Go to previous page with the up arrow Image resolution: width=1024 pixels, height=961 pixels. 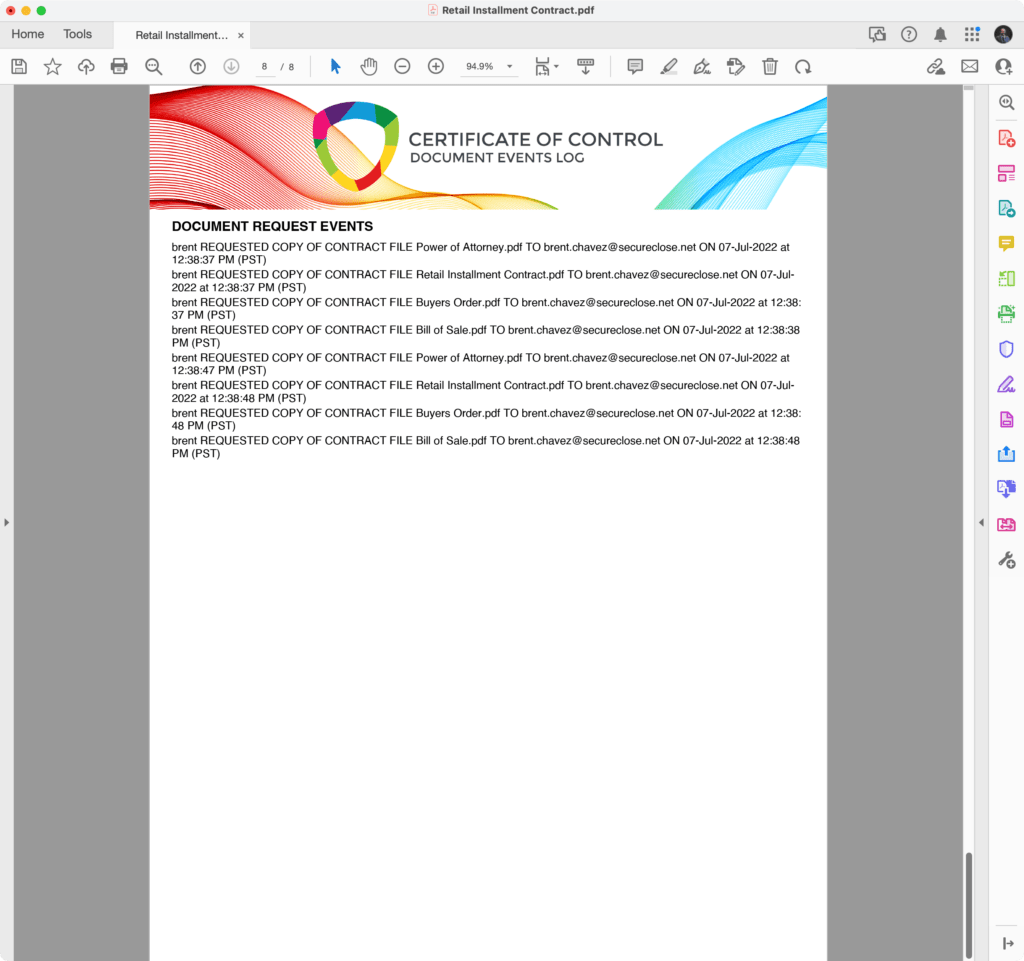click(198, 67)
